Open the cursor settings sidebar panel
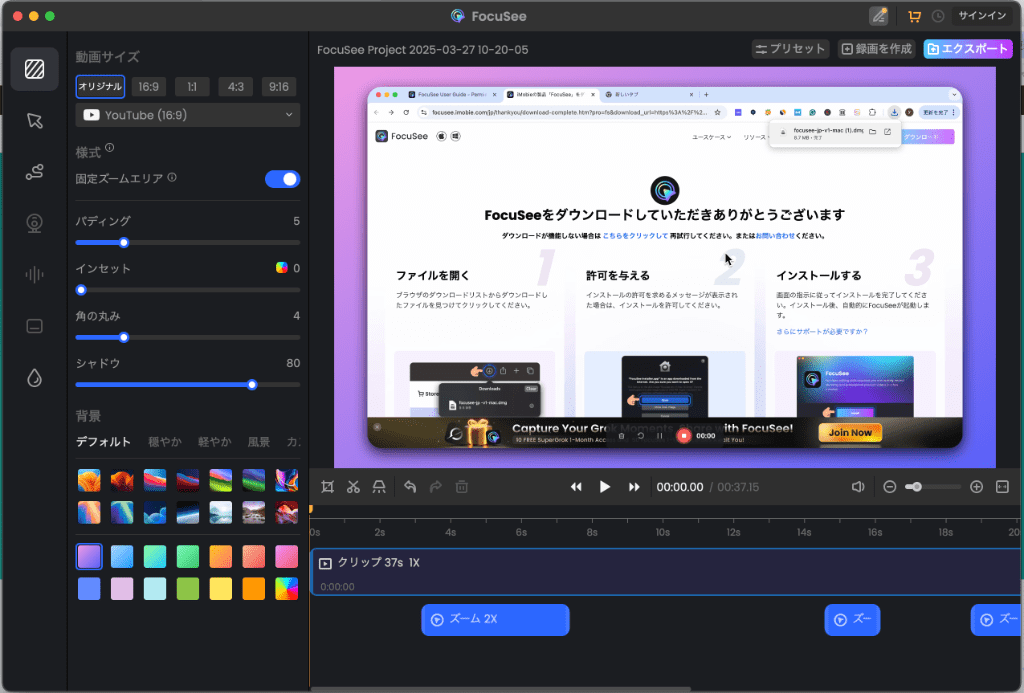 pyautogui.click(x=35, y=121)
